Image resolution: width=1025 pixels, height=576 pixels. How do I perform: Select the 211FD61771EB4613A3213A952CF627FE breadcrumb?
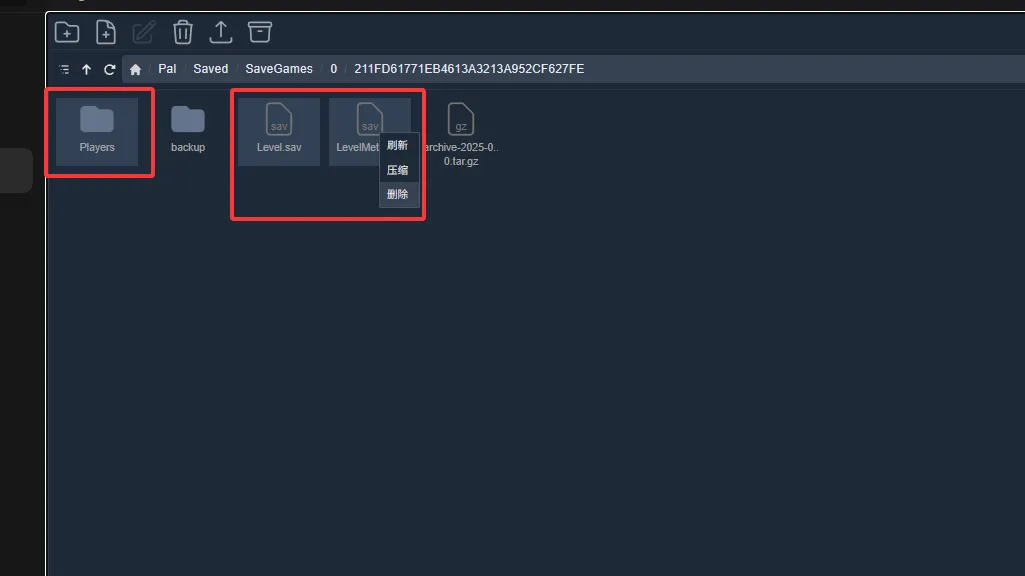pos(469,69)
